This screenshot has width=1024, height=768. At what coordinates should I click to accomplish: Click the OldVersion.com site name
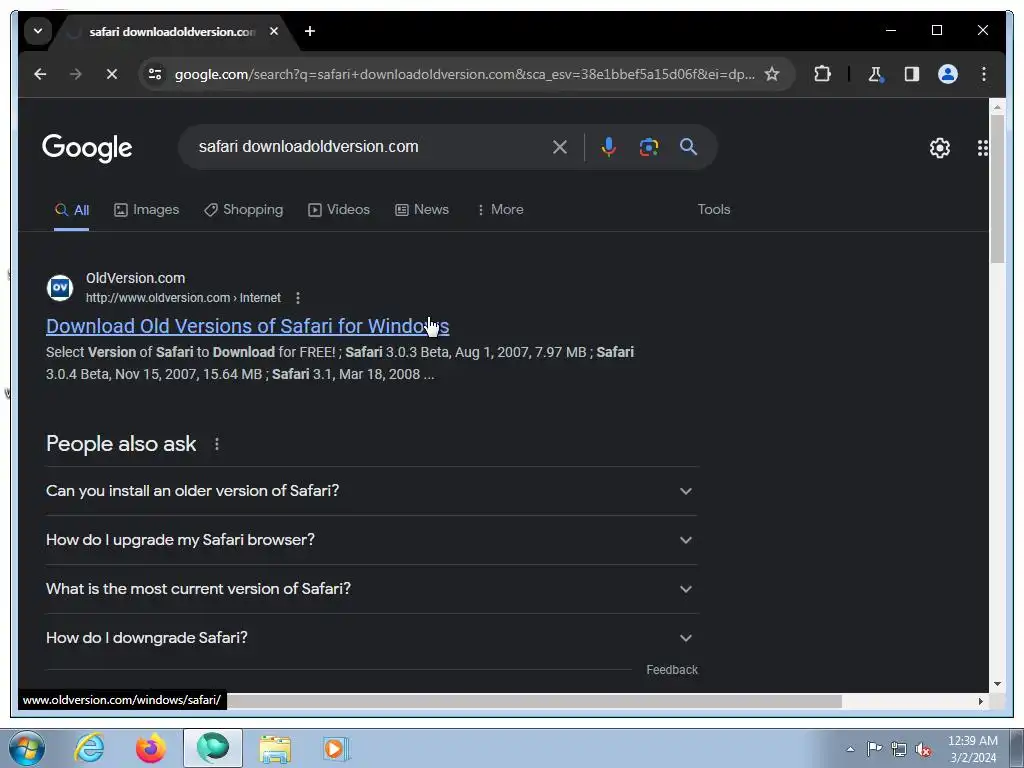coord(135,278)
